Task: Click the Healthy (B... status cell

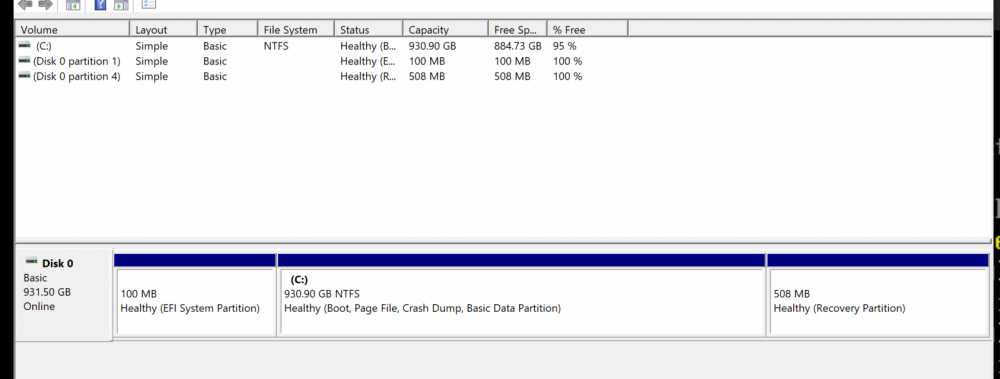Action: point(368,46)
